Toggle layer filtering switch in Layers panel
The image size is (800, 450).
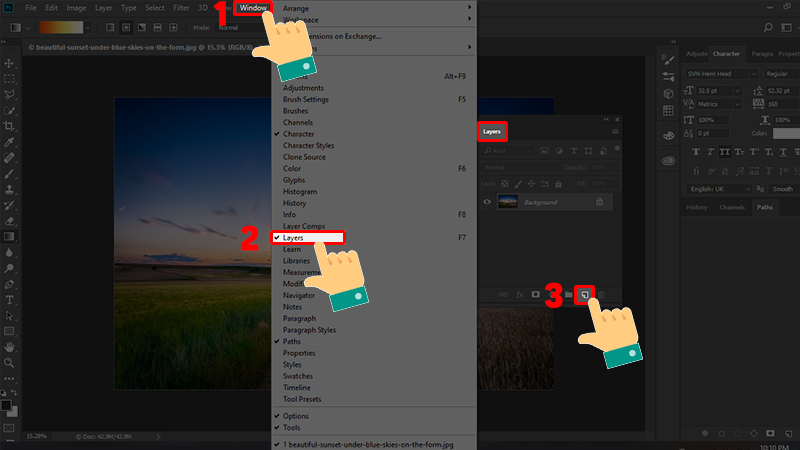[x=617, y=149]
